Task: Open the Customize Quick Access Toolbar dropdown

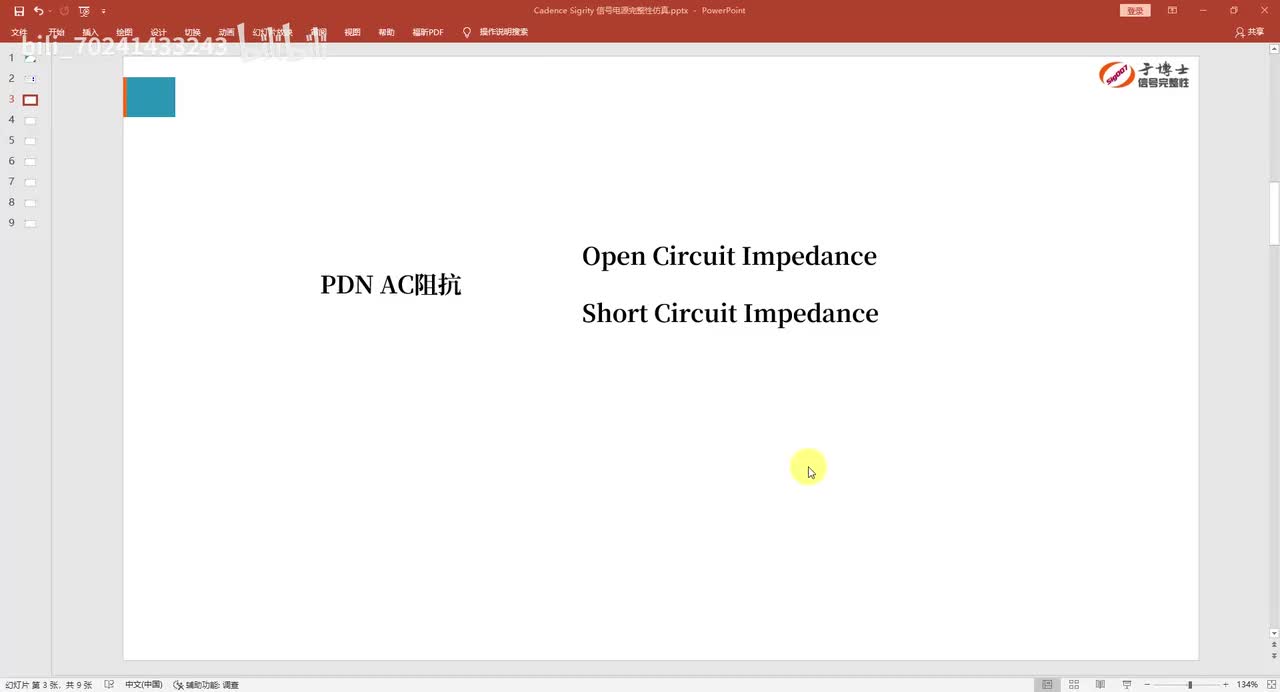Action: (x=103, y=11)
